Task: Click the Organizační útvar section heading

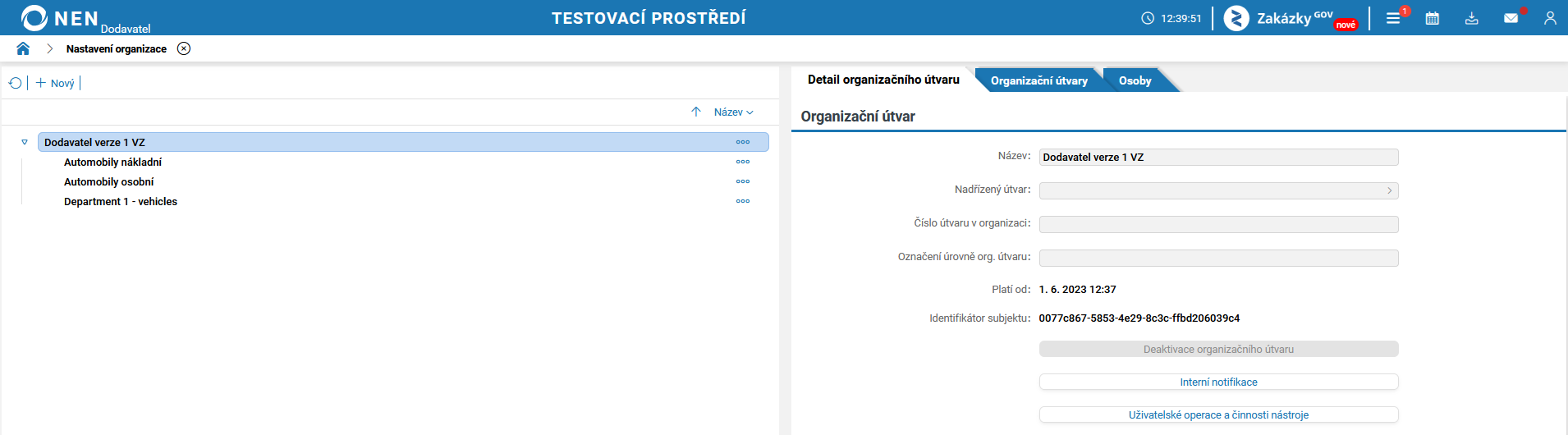Action: coord(858,117)
